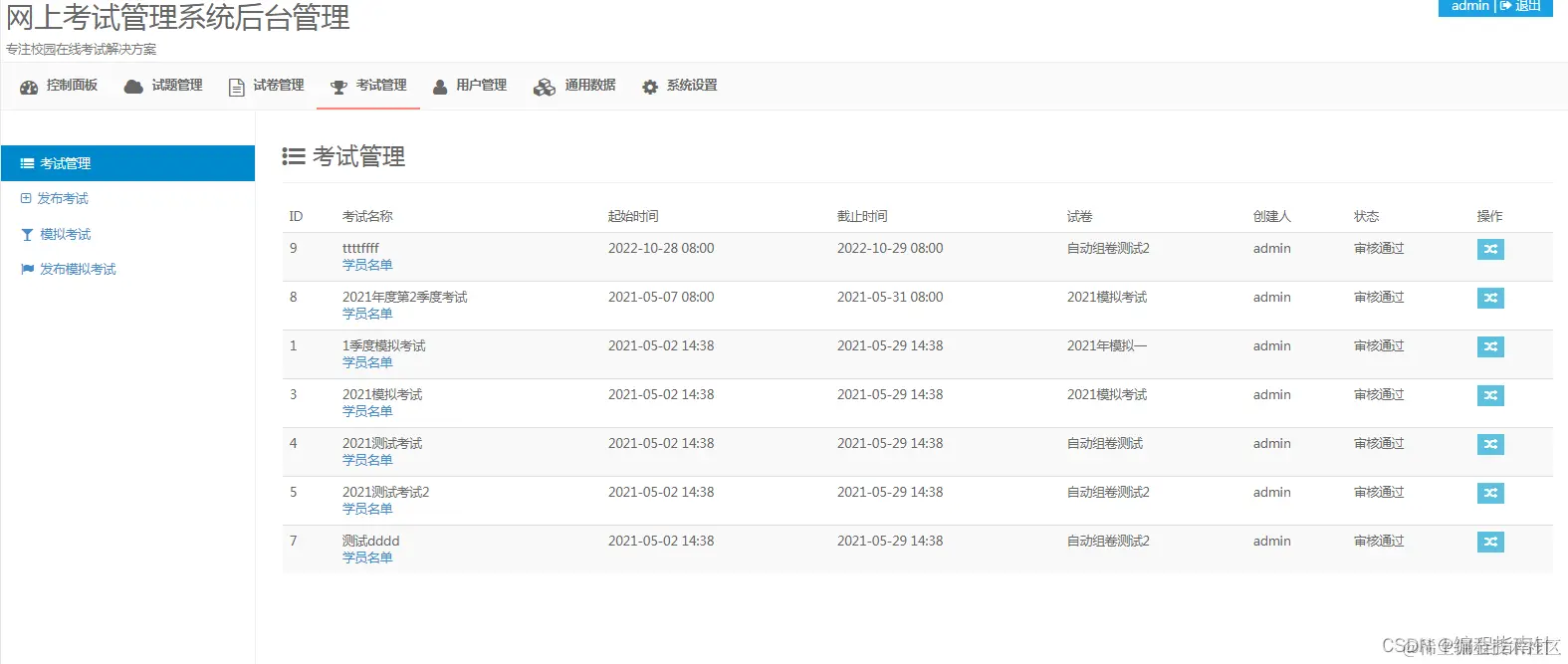Screen dimensions: 1568x664
Task: Click the 起始时间 column header
Action: pyautogui.click(x=633, y=216)
